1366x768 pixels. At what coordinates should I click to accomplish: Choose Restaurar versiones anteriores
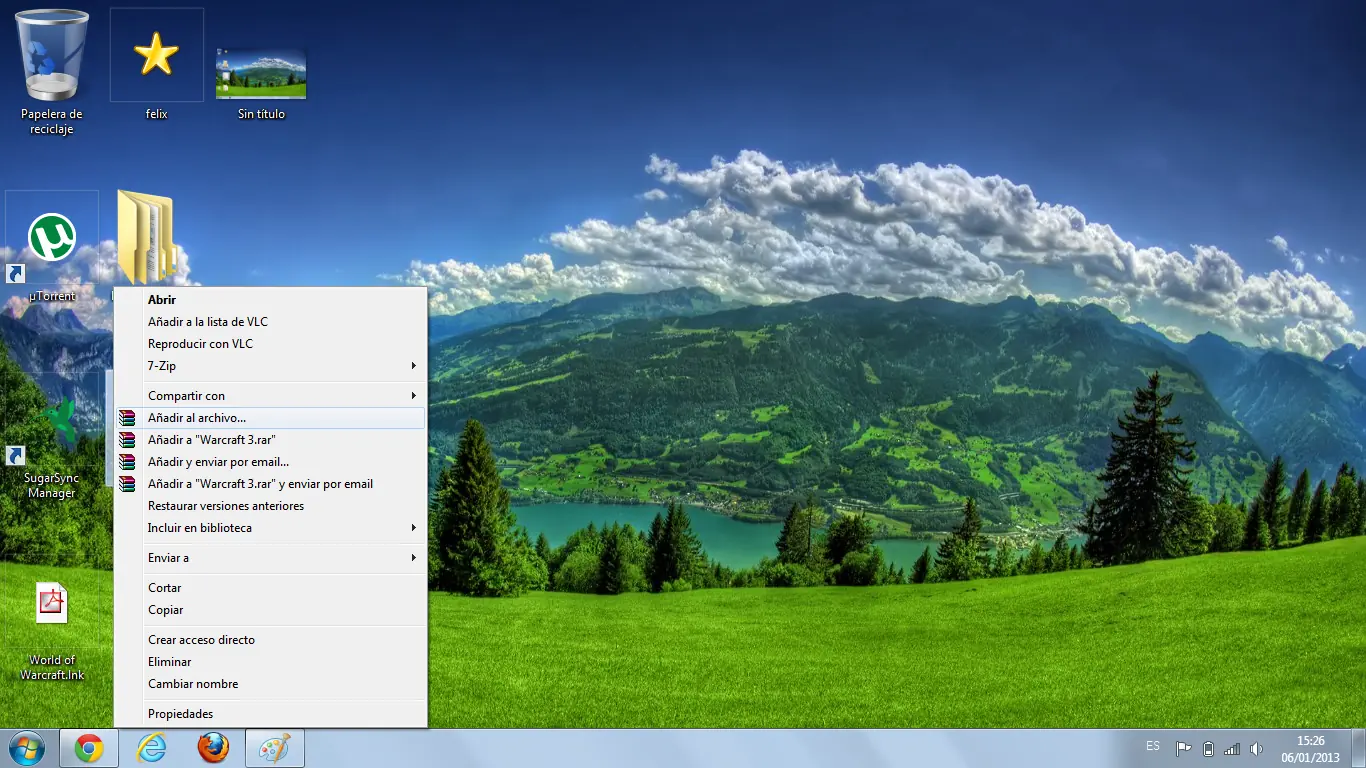tap(270, 506)
